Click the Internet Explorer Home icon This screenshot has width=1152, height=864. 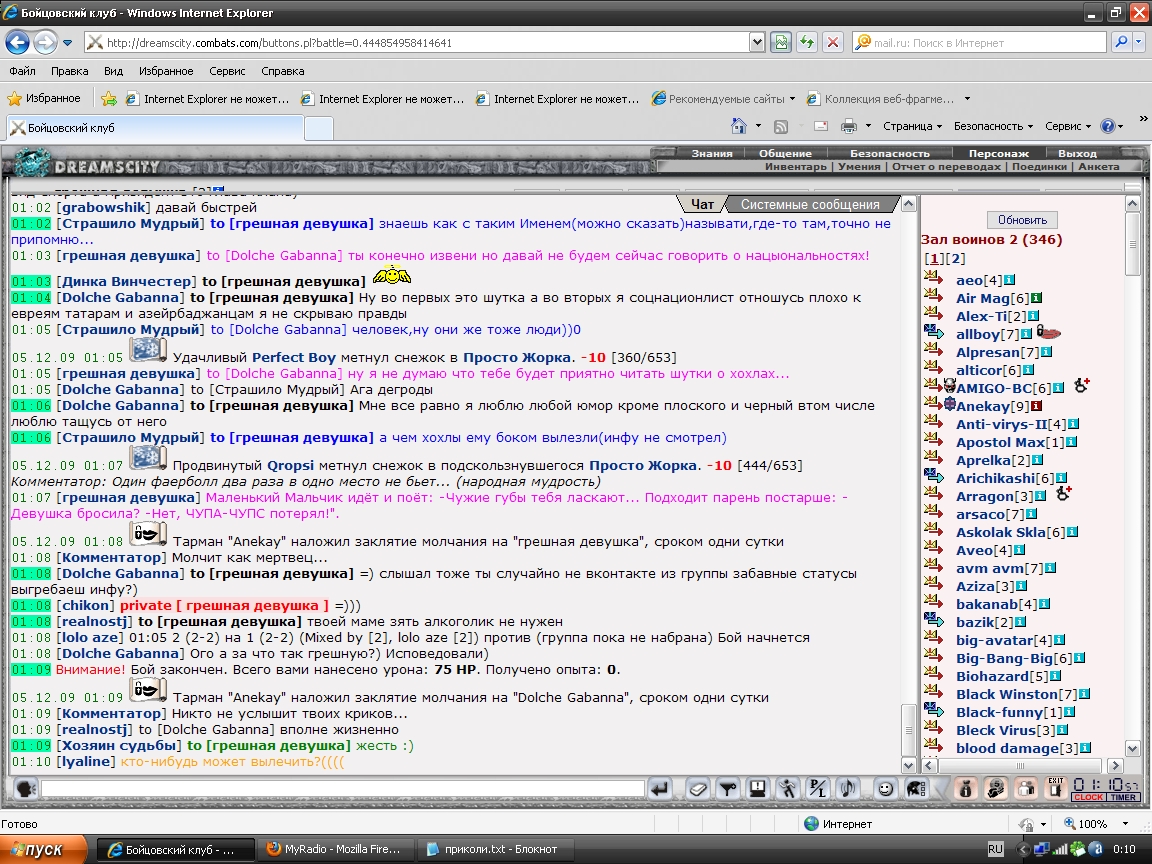point(738,126)
